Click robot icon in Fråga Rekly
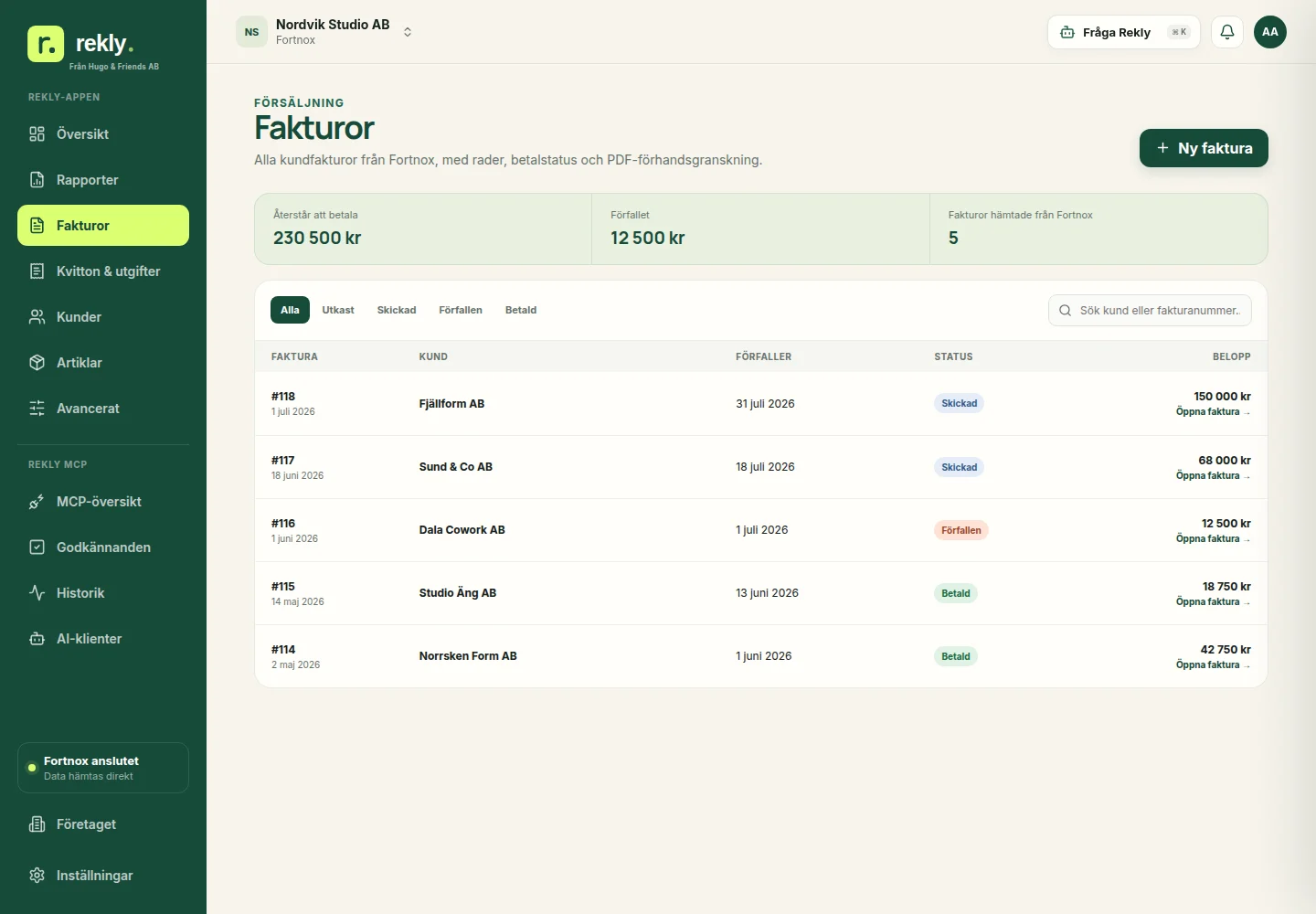1316x914 pixels. coord(1067,32)
